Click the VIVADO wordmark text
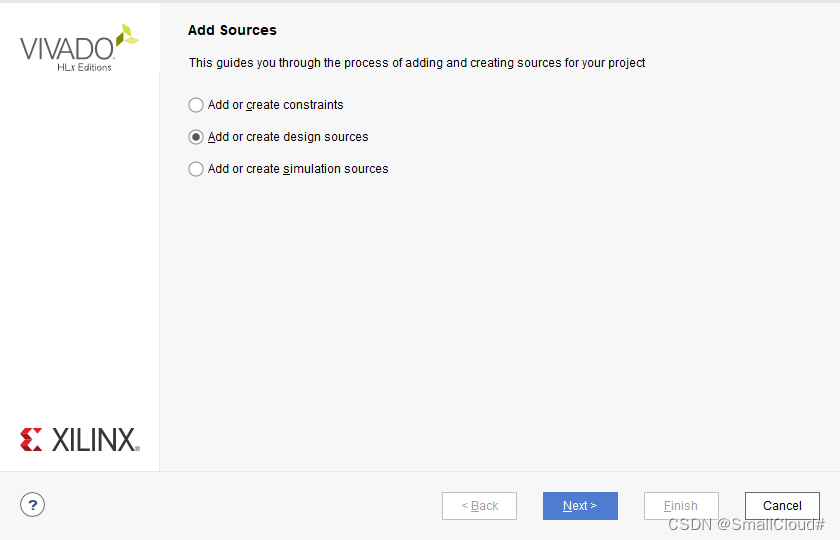 tap(66, 48)
